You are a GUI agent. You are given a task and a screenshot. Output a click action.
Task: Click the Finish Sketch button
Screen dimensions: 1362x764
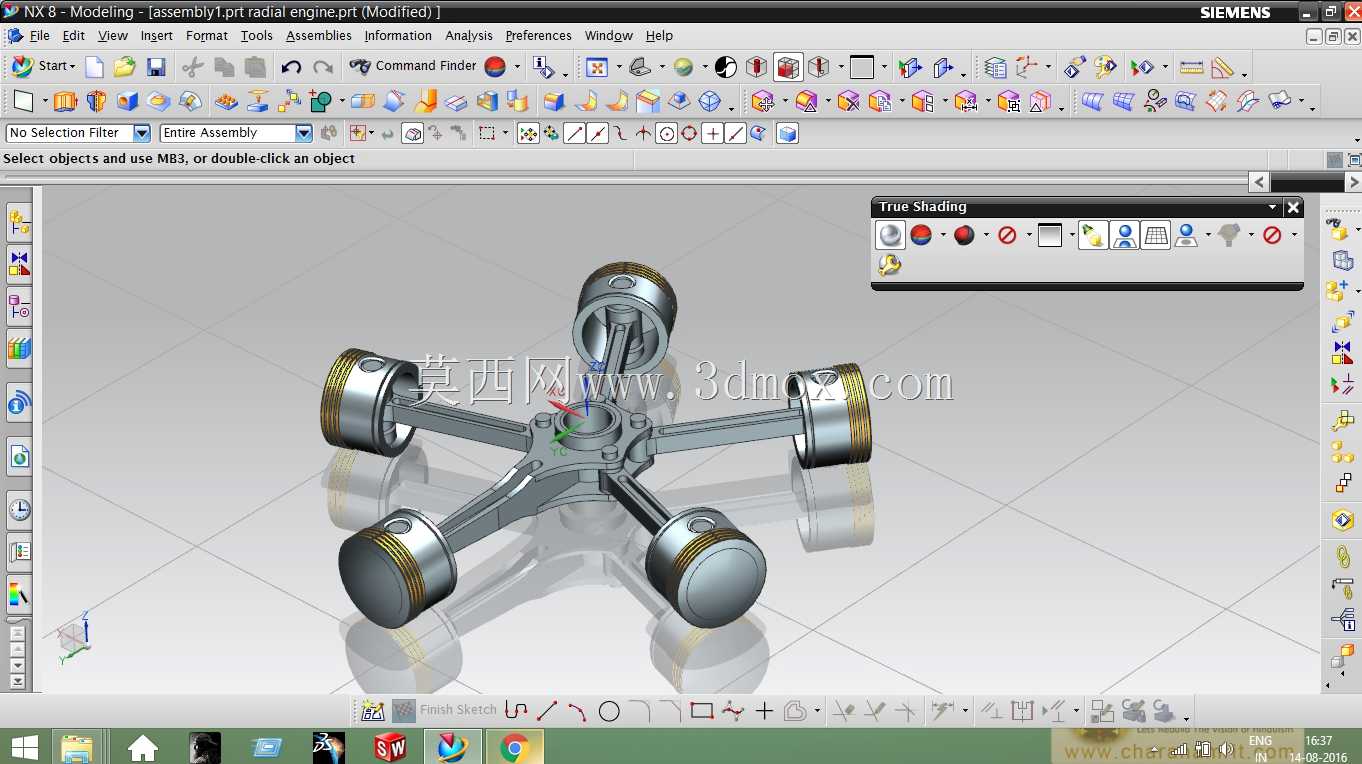[444, 710]
